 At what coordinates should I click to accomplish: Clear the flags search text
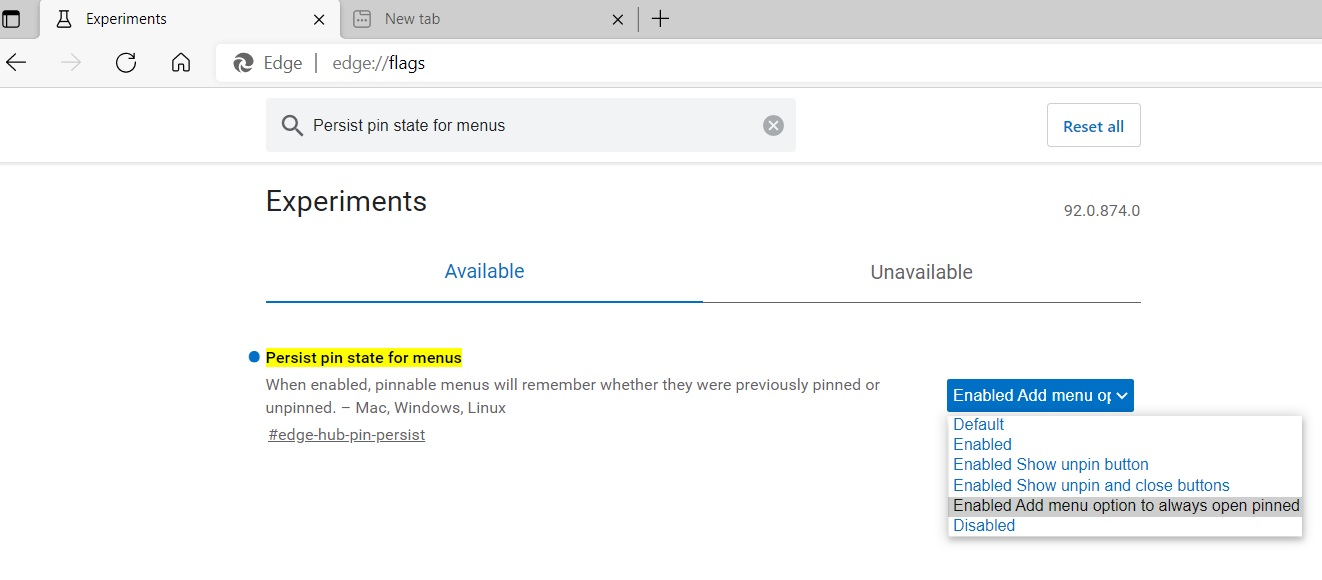[773, 125]
